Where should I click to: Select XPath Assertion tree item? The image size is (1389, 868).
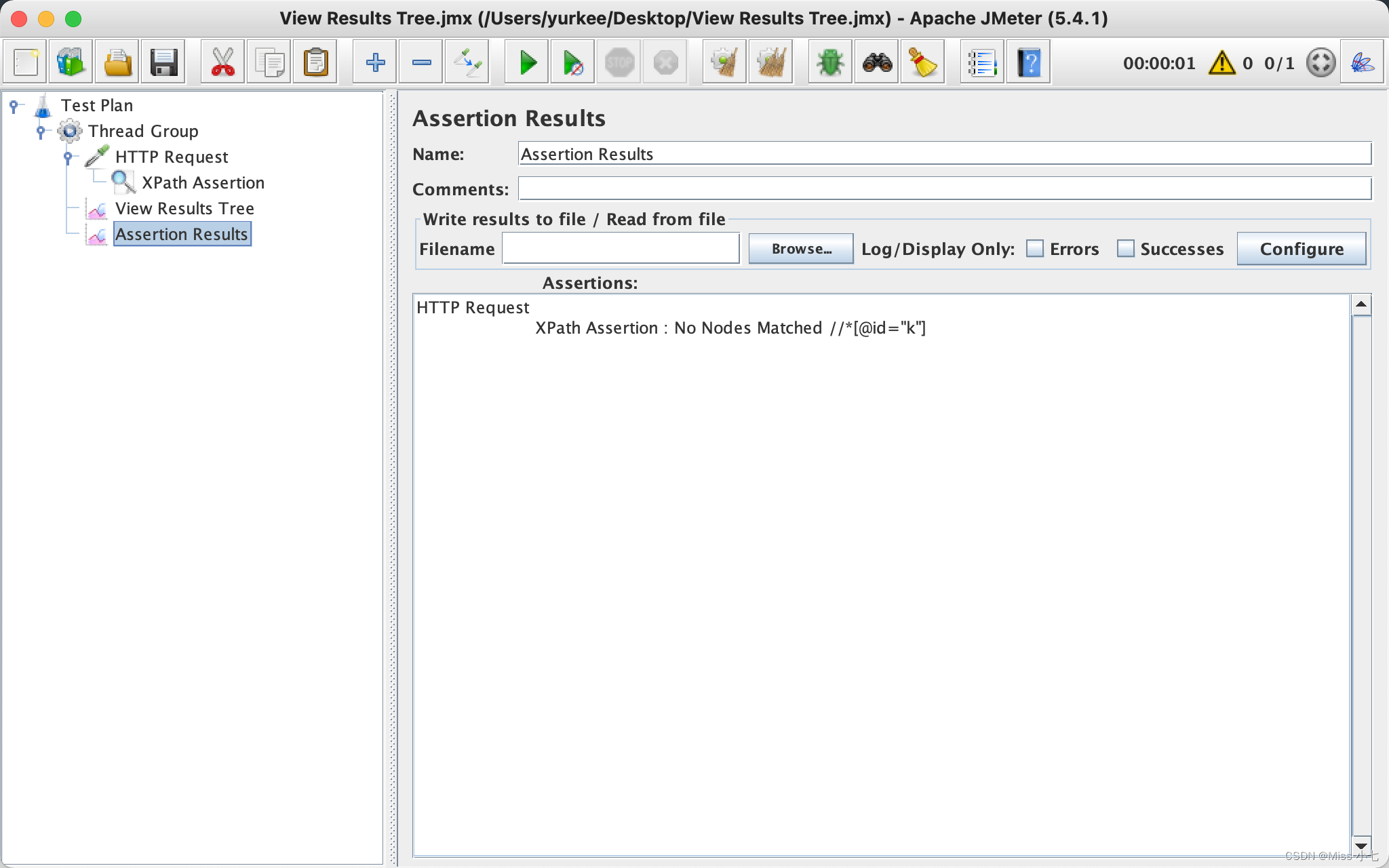[x=203, y=182]
